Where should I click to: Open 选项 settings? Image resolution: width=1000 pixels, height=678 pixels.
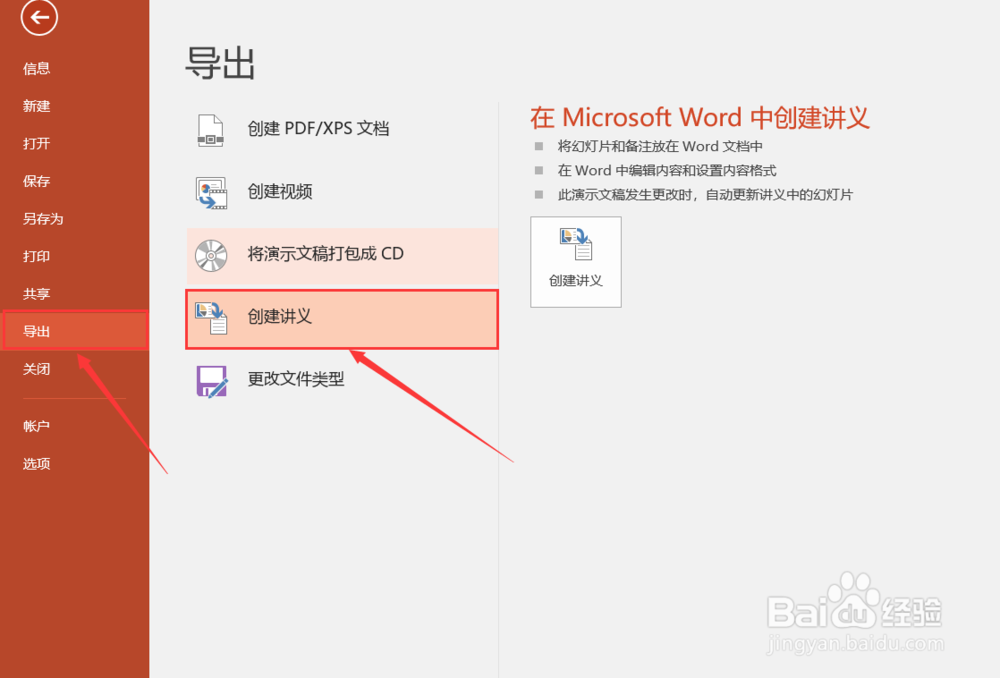click(x=36, y=464)
